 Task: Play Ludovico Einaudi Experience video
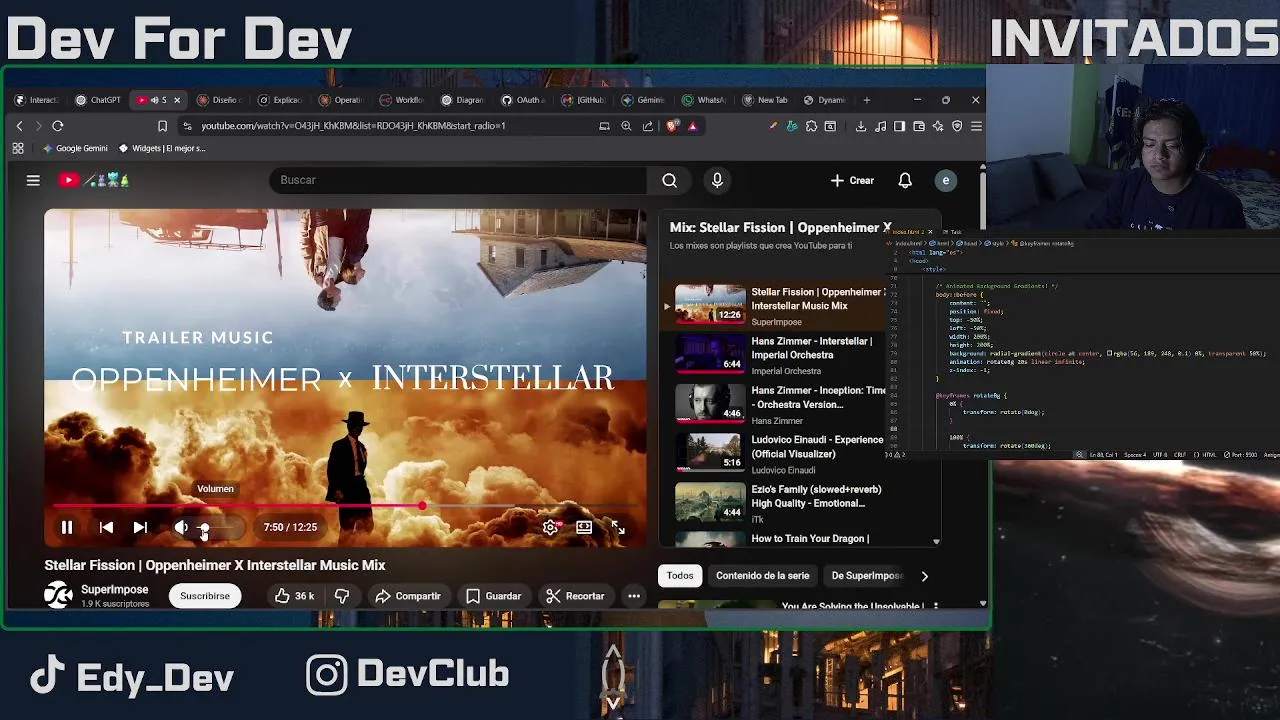tap(778, 454)
